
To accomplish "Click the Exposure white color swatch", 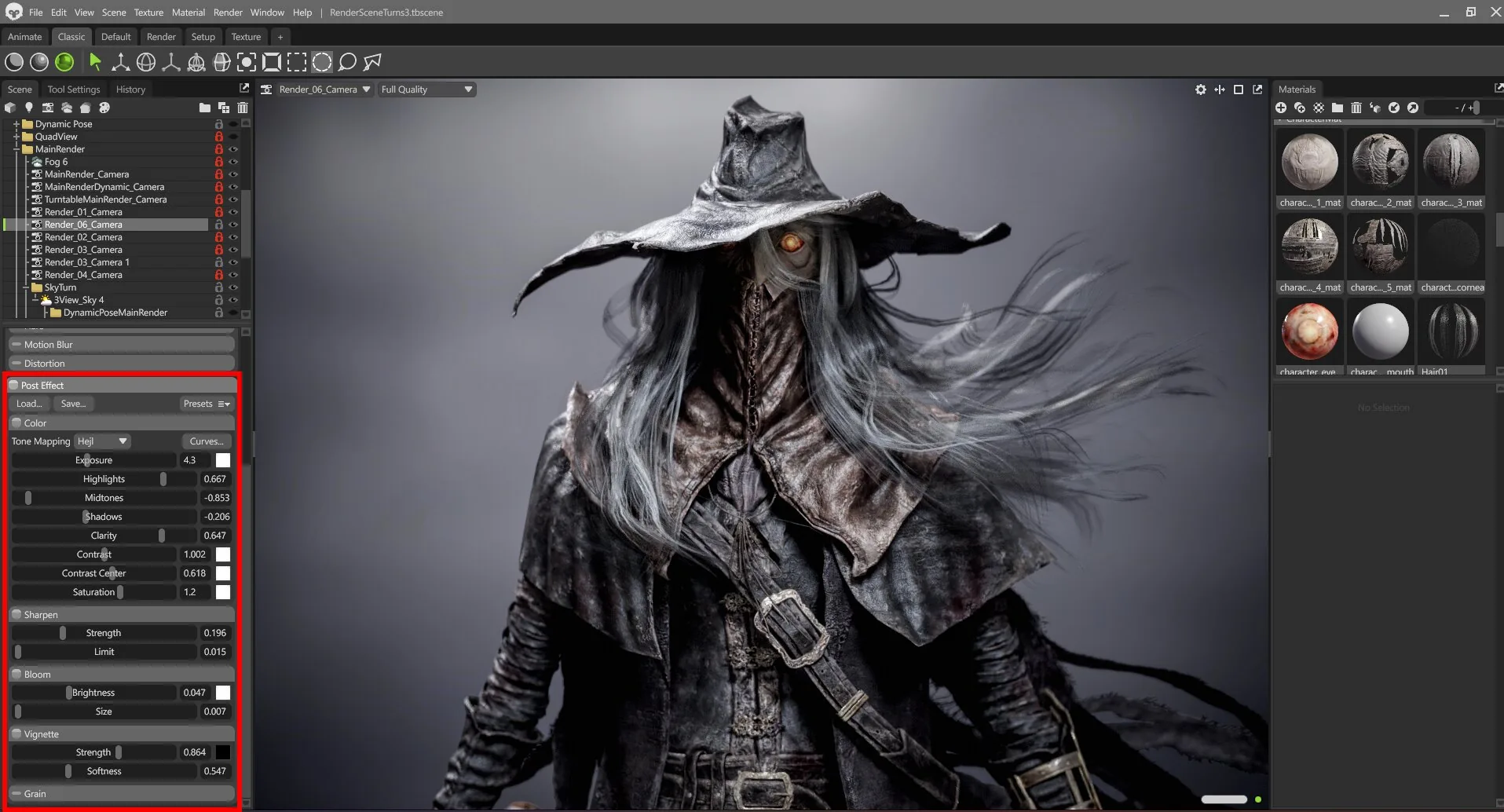I will coord(223,460).
